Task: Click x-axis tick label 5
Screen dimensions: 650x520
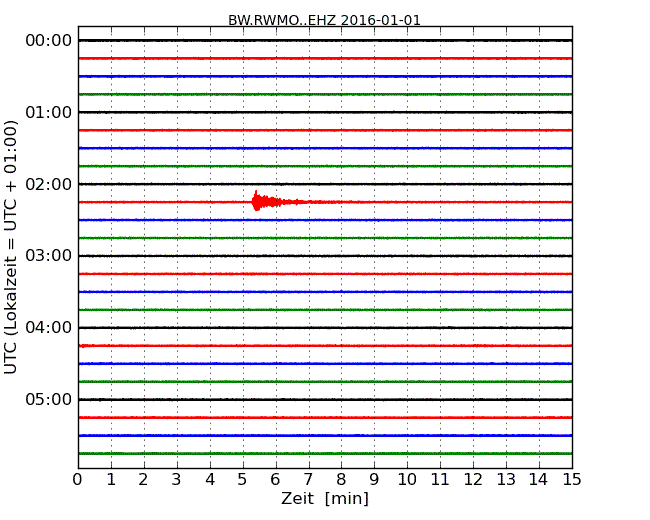Action: pyautogui.click(x=243, y=480)
